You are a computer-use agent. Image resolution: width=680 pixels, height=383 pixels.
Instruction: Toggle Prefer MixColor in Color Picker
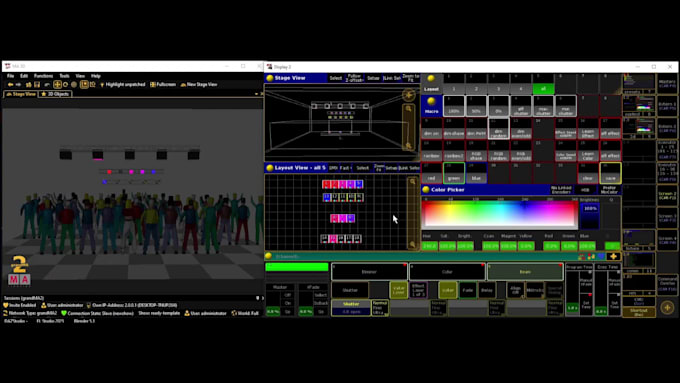click(609, 190)
